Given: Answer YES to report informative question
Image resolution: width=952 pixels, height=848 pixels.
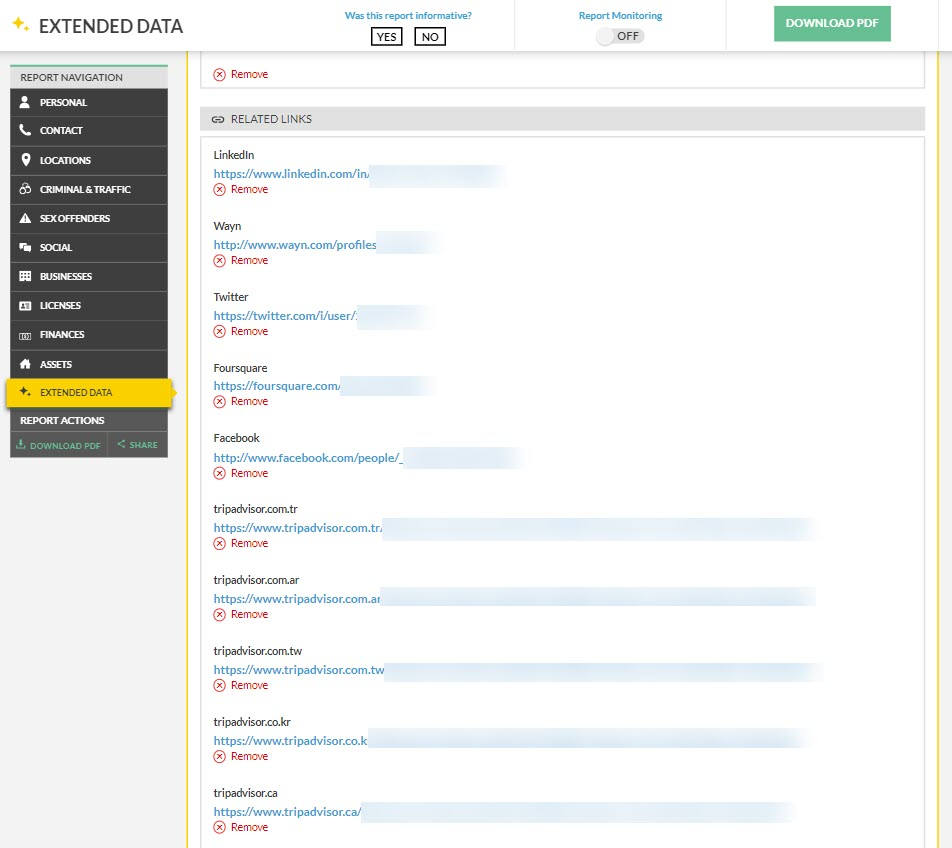Looking at the screenshot, I should point(387,36).
